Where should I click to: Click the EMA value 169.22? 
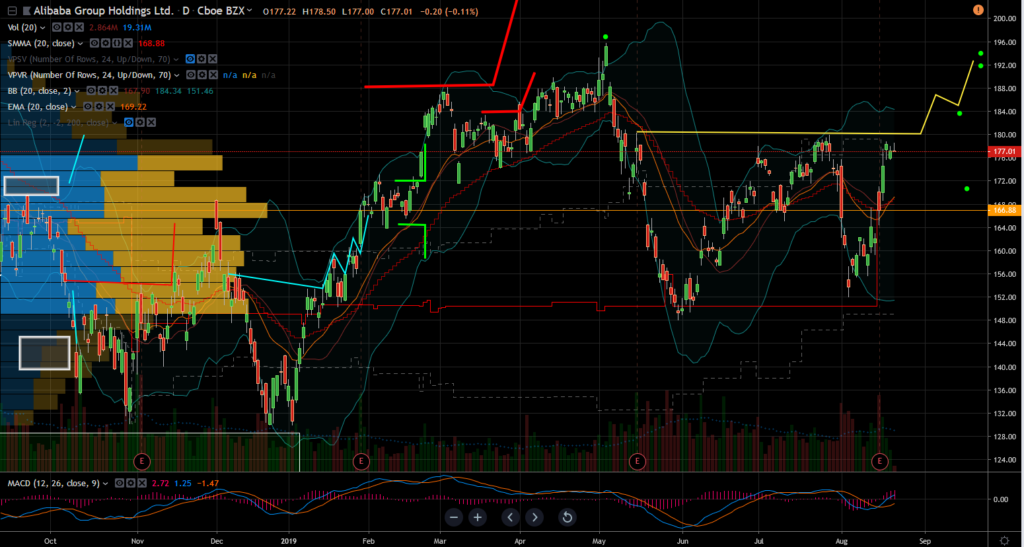pyautogui.click(x=133, y=106)
